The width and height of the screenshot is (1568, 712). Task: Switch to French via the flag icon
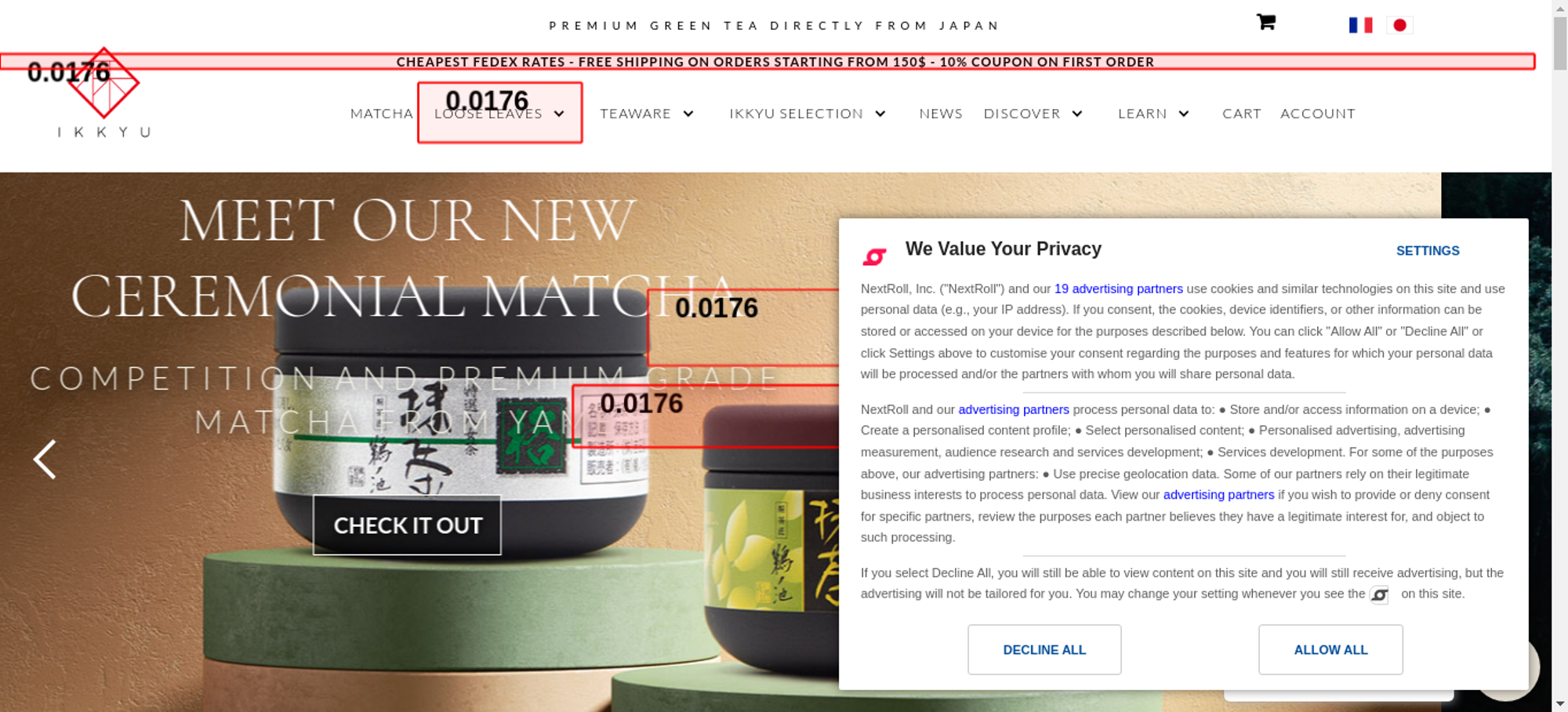(x=1360, y=25)
